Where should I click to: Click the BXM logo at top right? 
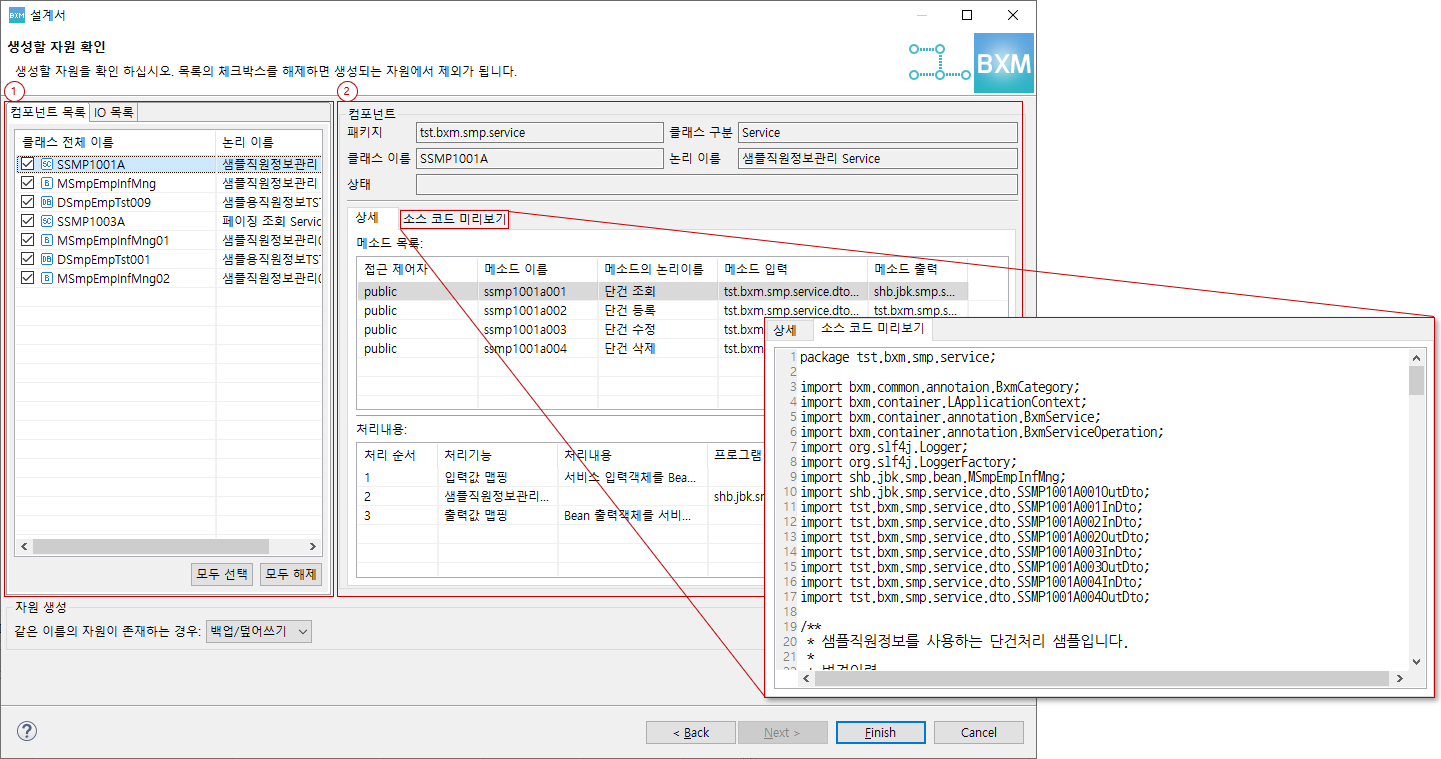tap(1003, 62)
